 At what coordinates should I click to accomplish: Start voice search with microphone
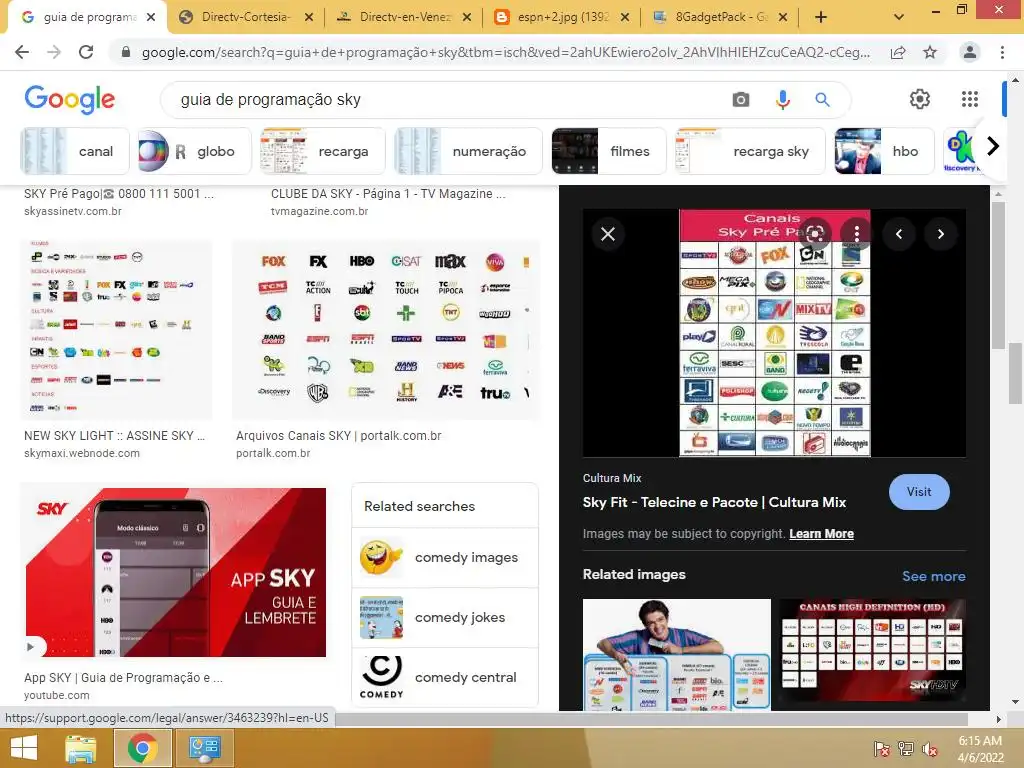pos(782,100)
